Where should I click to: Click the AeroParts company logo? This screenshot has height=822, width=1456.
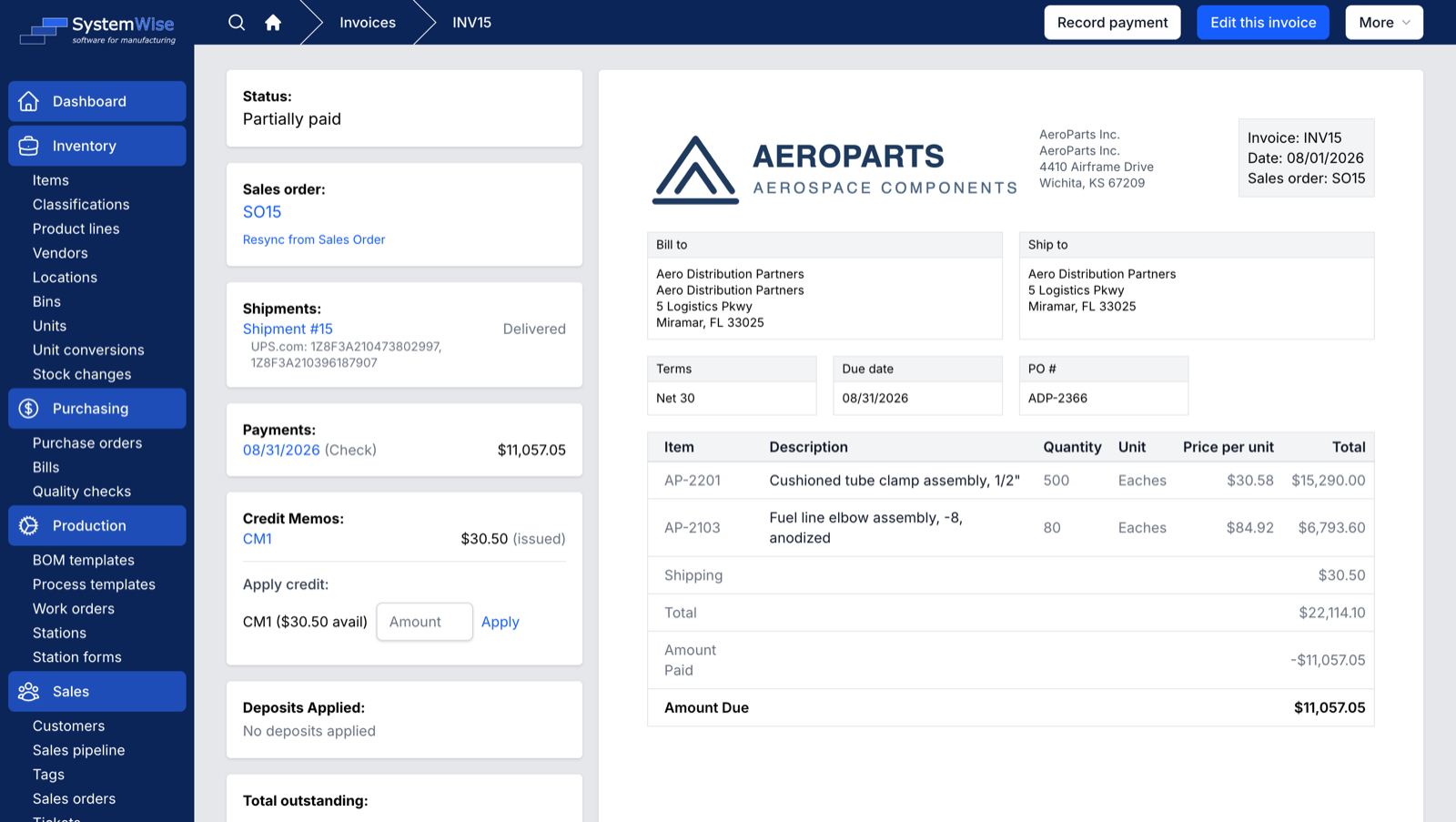tap(834, 169)
